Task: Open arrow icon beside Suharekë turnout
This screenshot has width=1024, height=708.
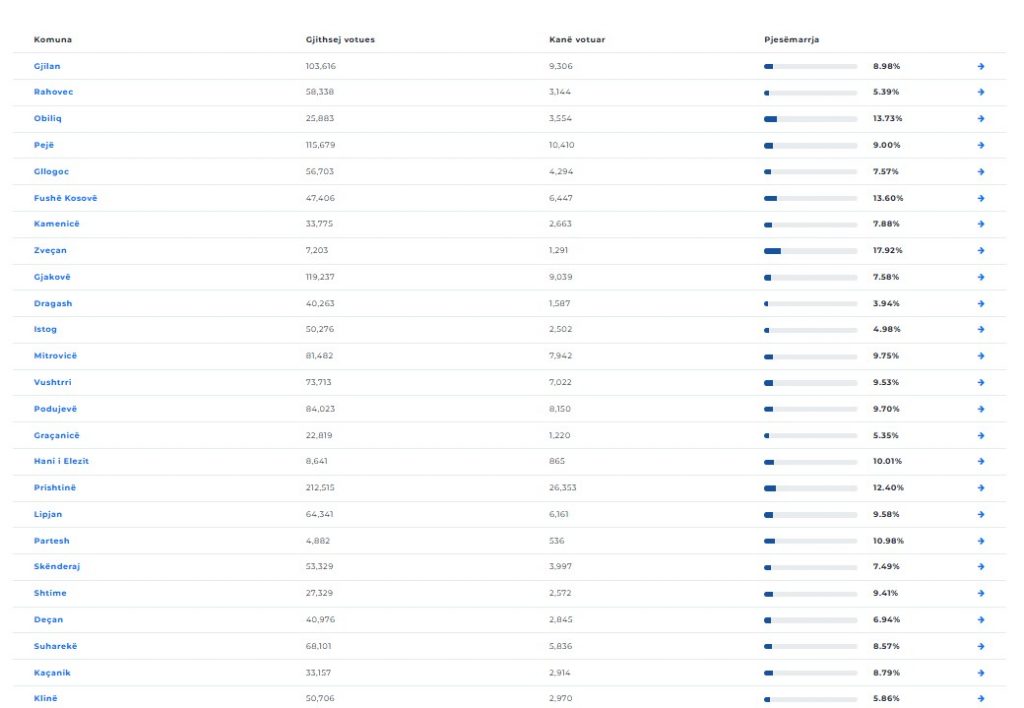Action: [x=981, y=646]
